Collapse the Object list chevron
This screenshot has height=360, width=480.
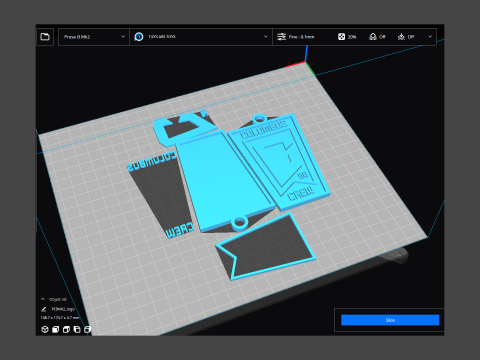[43, 299]
